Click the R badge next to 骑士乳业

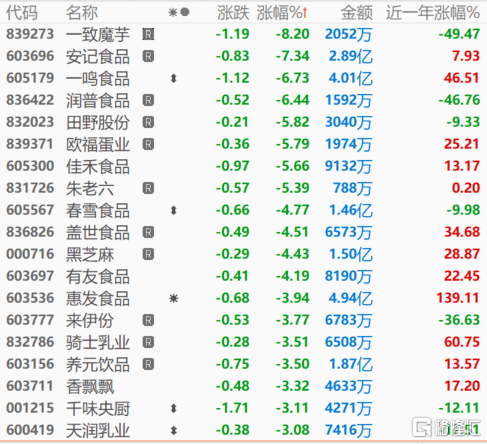click(x=148, y=342)
